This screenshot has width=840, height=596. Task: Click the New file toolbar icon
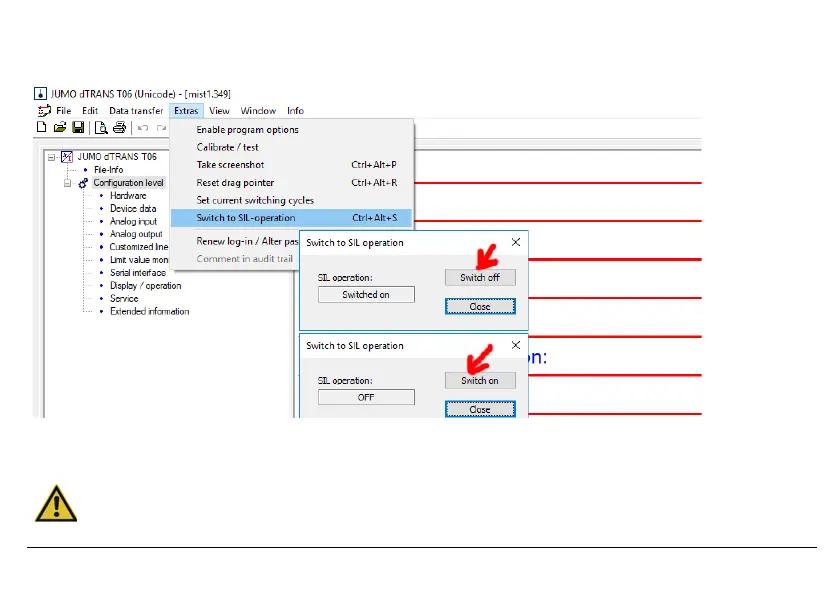41,127
